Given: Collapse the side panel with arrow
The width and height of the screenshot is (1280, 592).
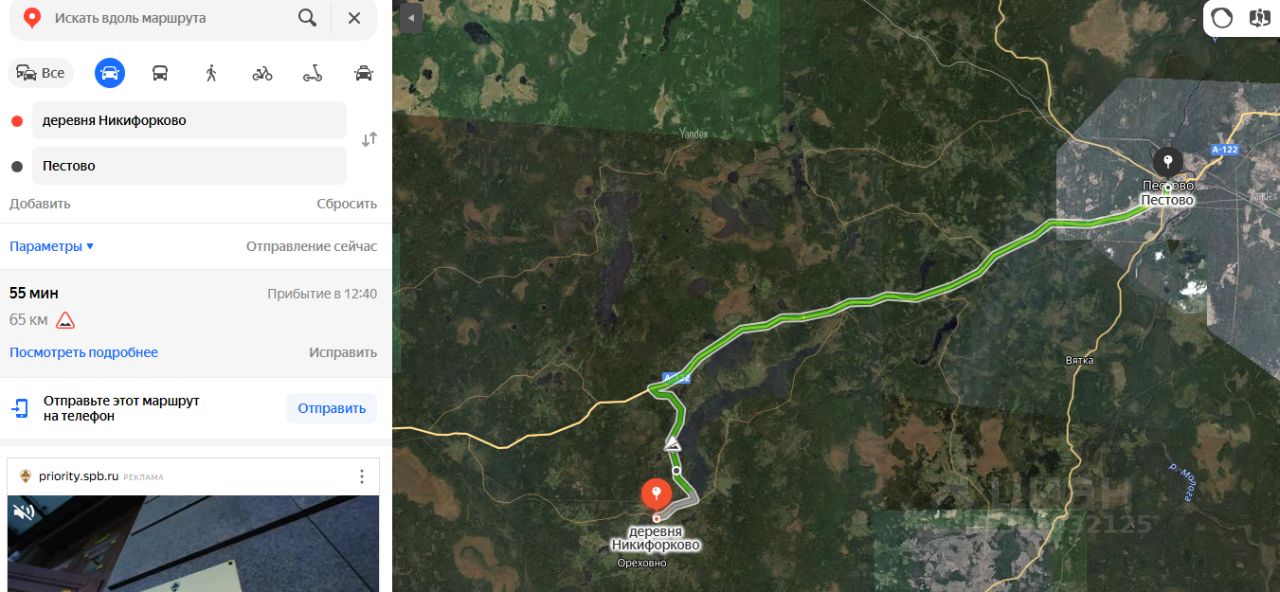Looking at the screenshot, I should pos(410,18).
